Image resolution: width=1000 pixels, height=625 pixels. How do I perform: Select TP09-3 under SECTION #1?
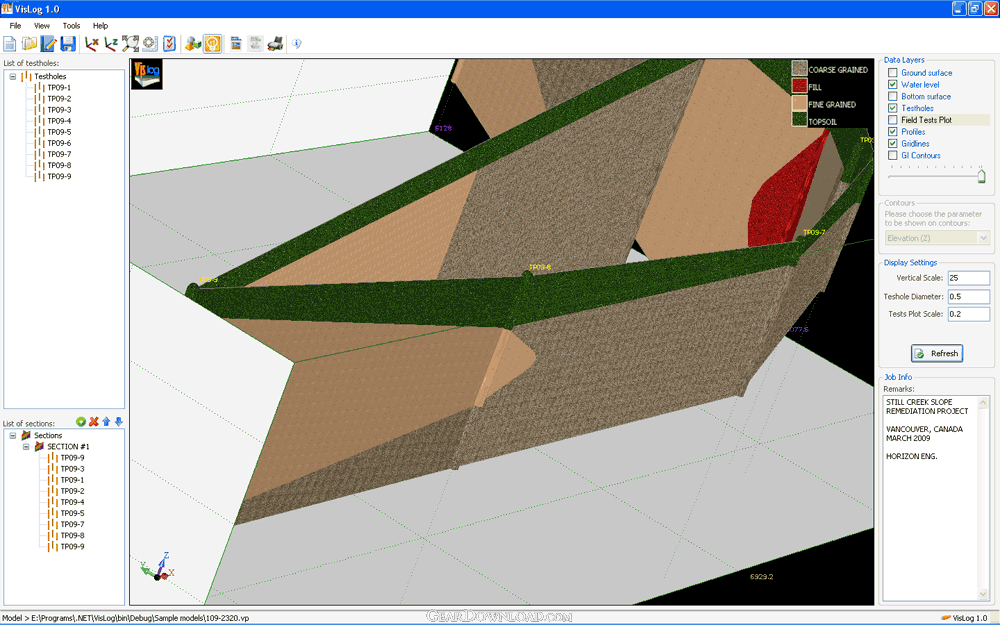click(72, 469)
